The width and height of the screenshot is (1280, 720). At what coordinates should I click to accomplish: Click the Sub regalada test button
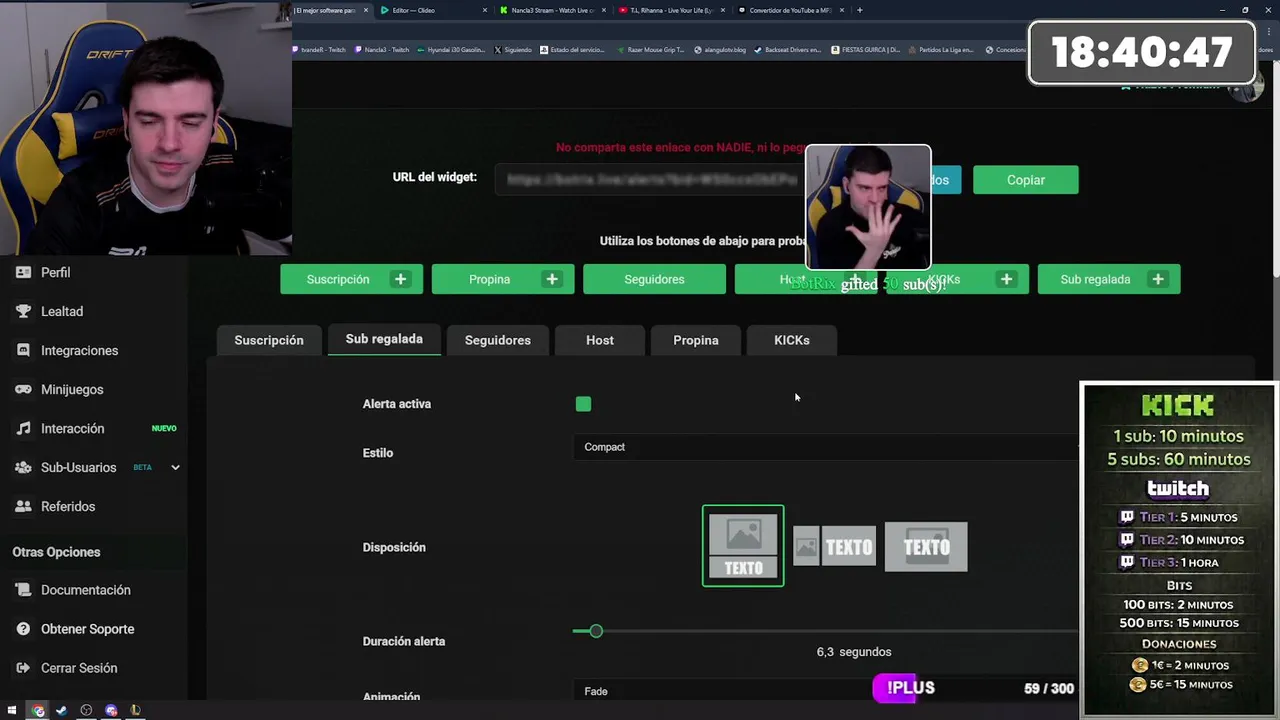click(x=1109, y=279)
